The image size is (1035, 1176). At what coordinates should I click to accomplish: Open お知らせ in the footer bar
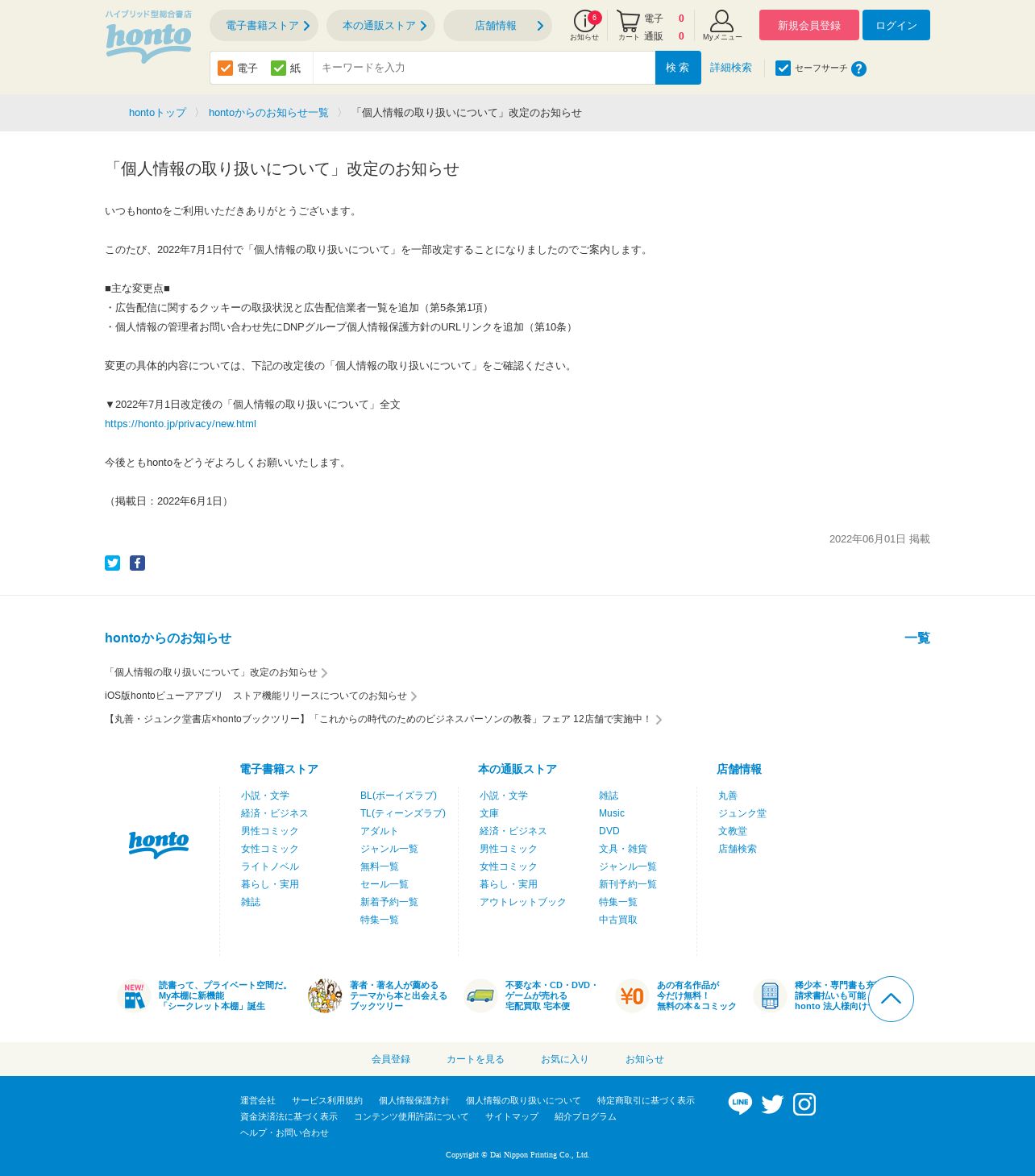point(645,1059)
